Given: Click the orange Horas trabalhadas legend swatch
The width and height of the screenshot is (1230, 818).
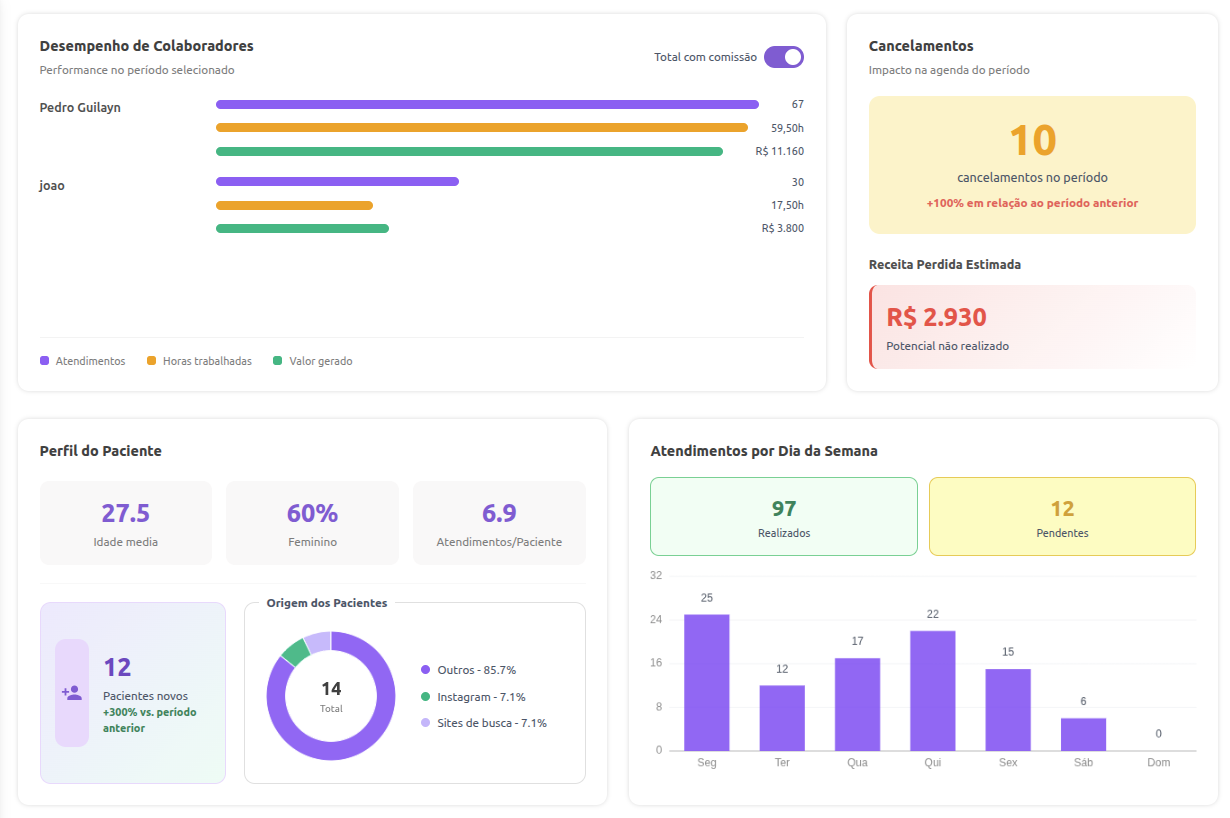Looking at the screenshot, I should click(151, 361).
